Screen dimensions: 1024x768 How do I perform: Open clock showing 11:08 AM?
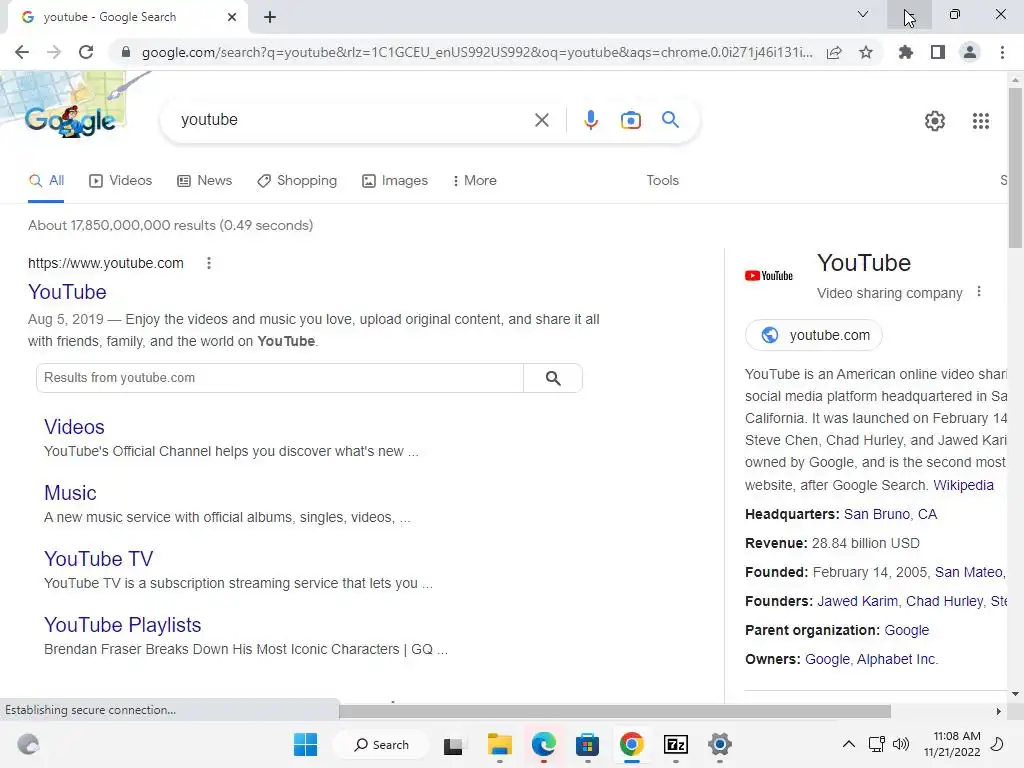(x=952, y=744)
